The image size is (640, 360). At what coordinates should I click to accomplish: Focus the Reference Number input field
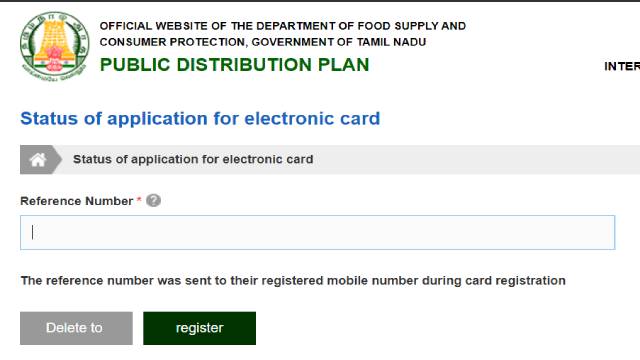(x=318, y=232)
